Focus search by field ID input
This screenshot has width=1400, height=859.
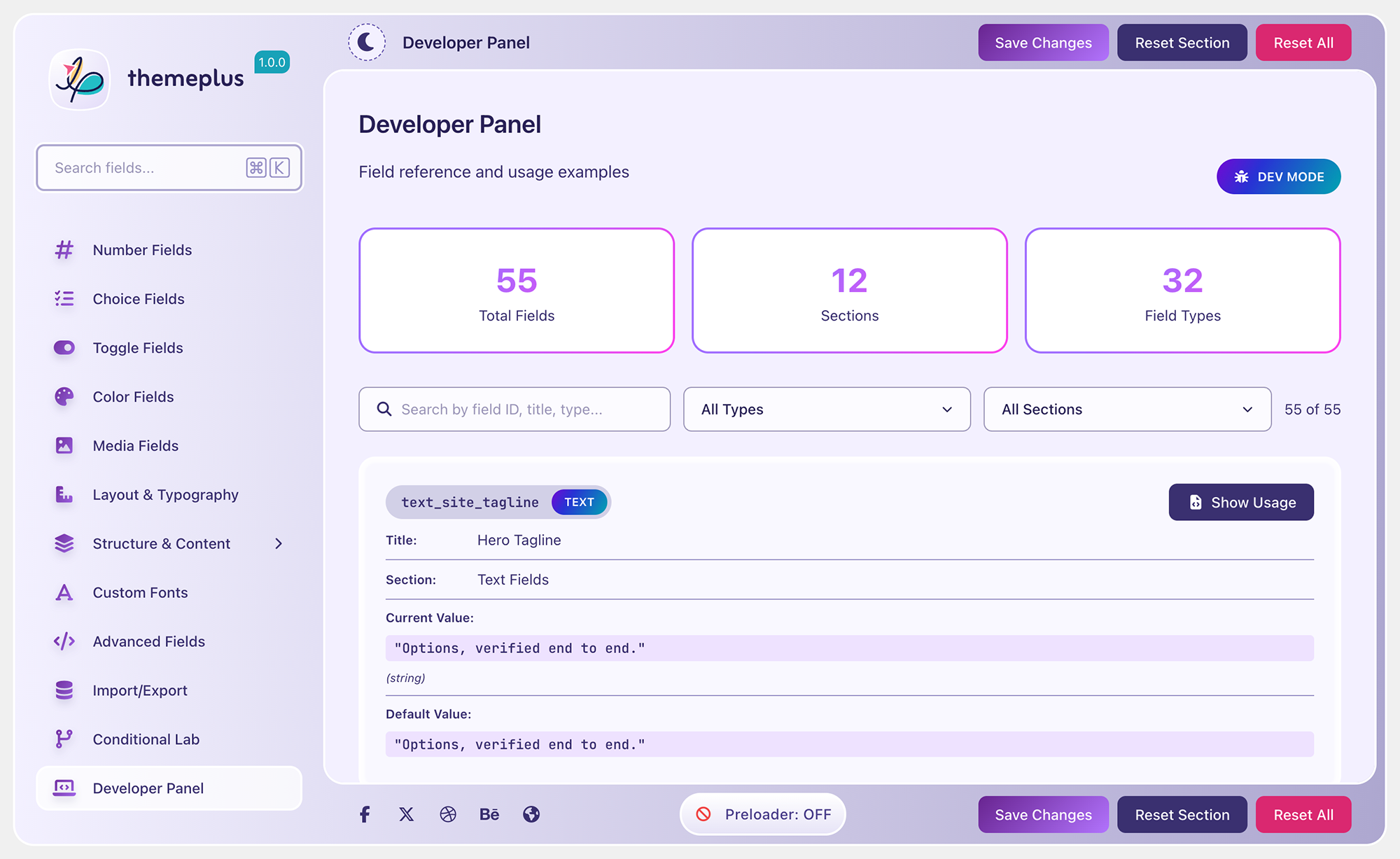(514, 410)
